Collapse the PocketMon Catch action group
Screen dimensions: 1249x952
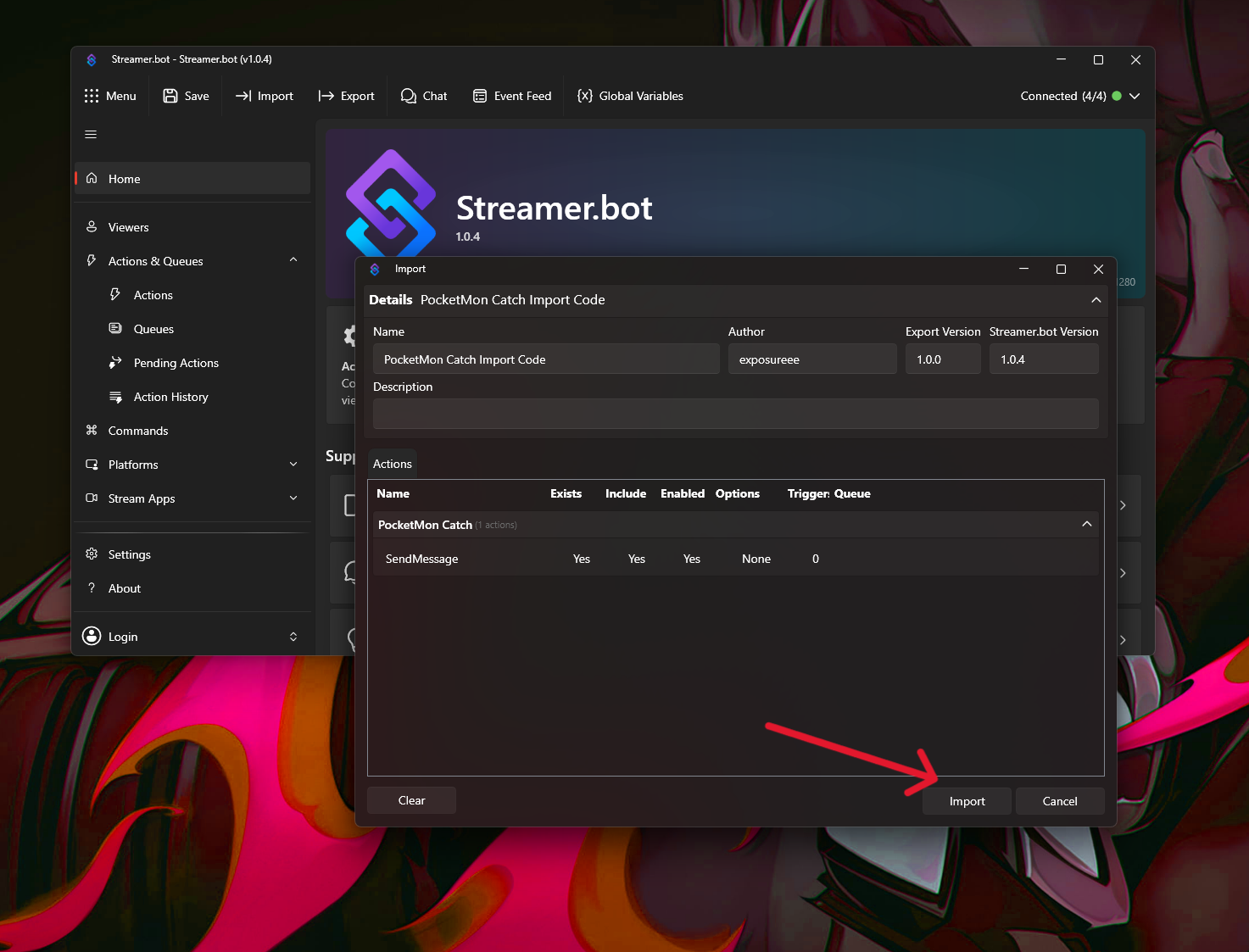[1086, 525]
